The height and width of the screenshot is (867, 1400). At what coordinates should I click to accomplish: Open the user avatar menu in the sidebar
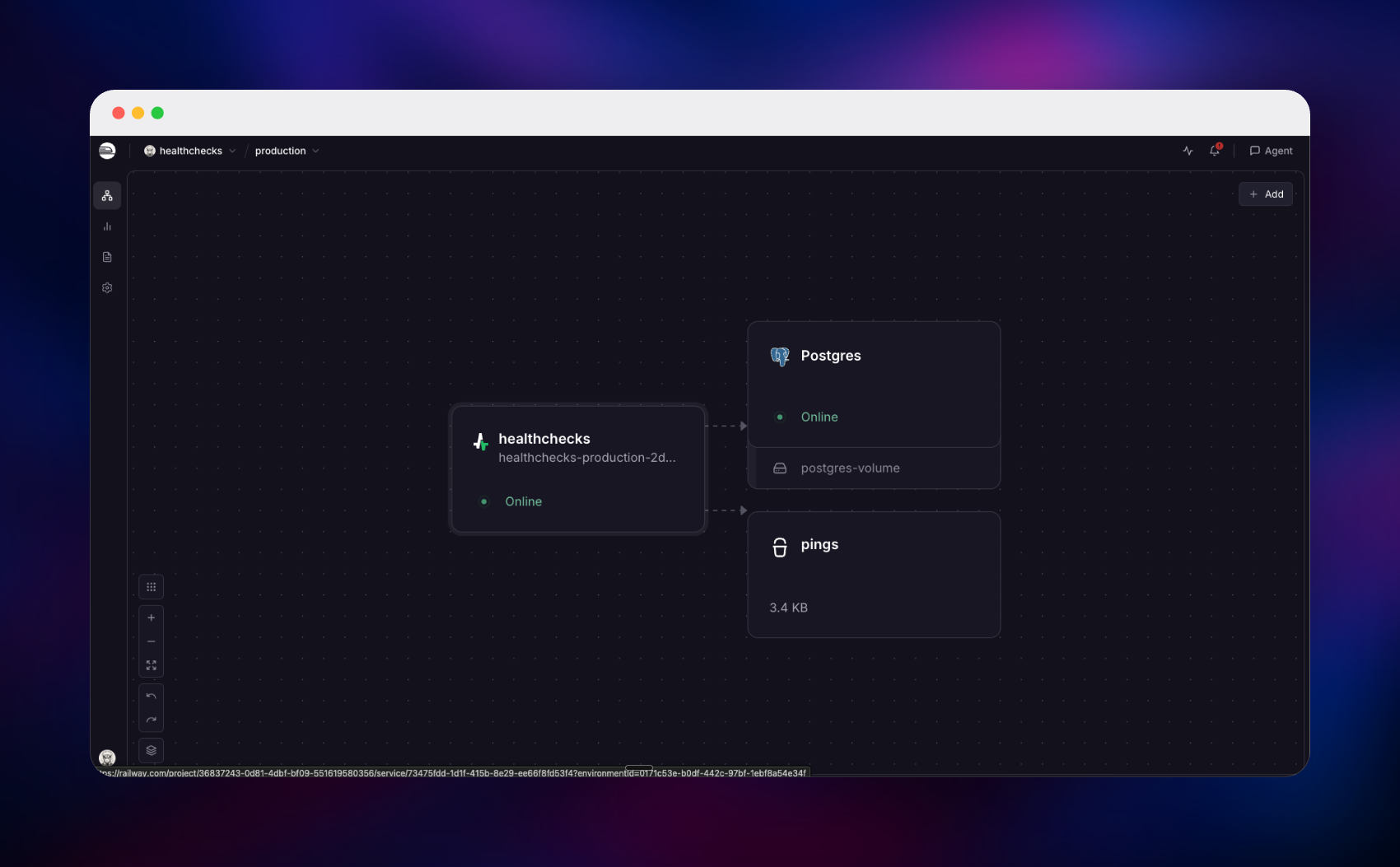(107, 757)
